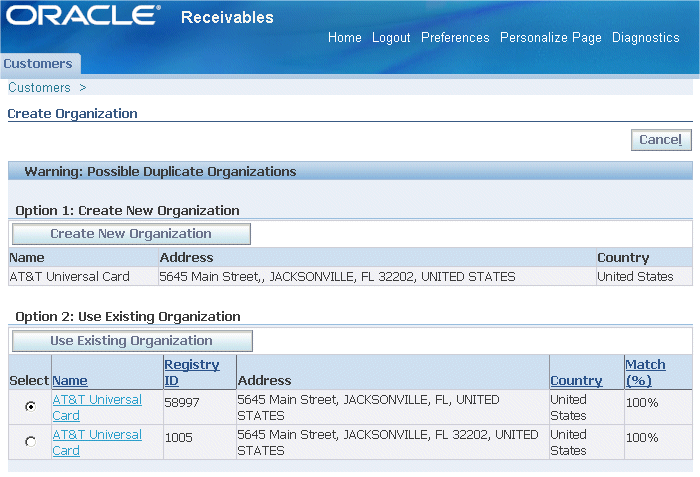The height and width of the screenshot is (477, 700).
Task: Click the Use Existing Organization button
Action: (132, 341)
